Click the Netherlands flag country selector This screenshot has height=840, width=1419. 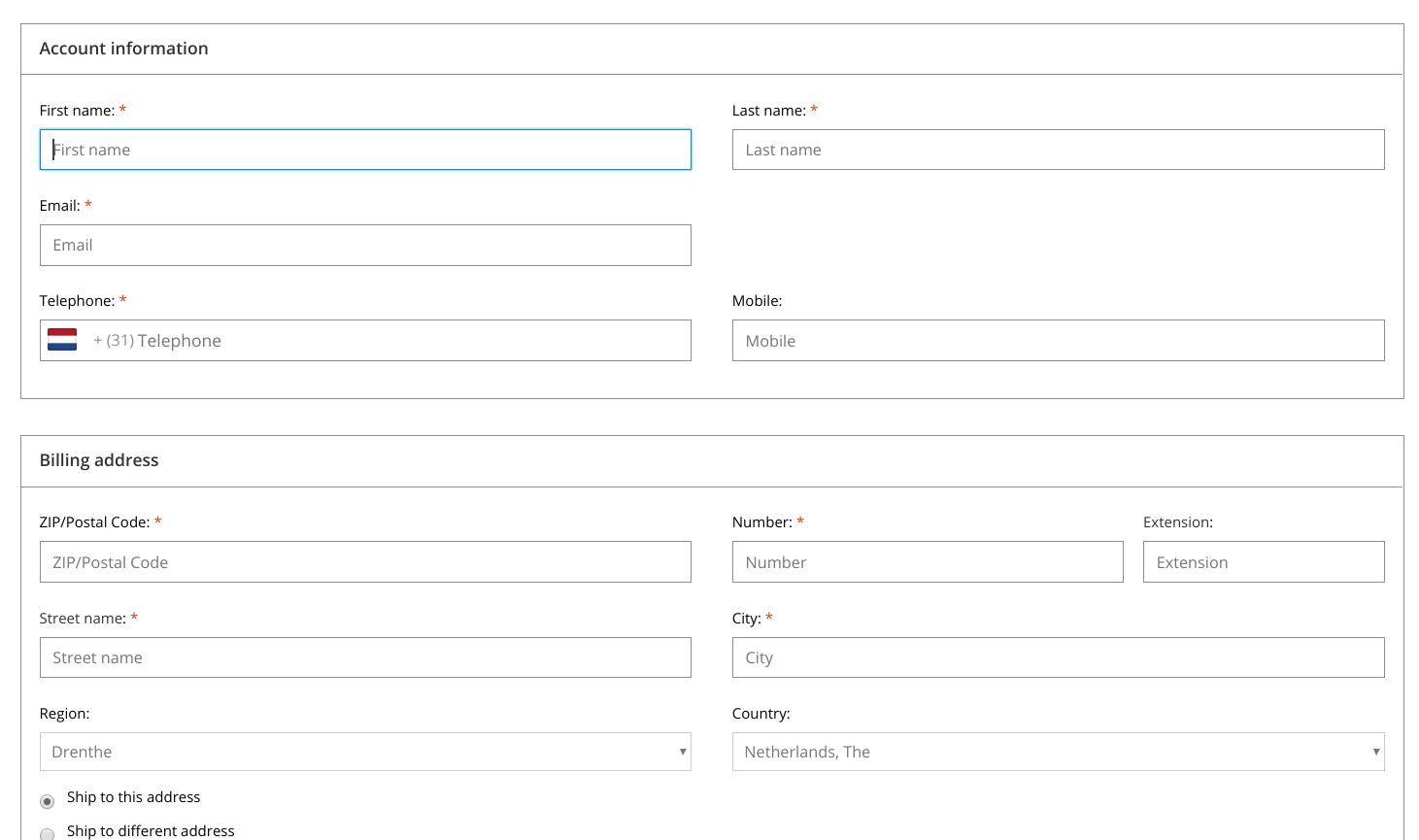pyautogui.click(x=62, y=340)
